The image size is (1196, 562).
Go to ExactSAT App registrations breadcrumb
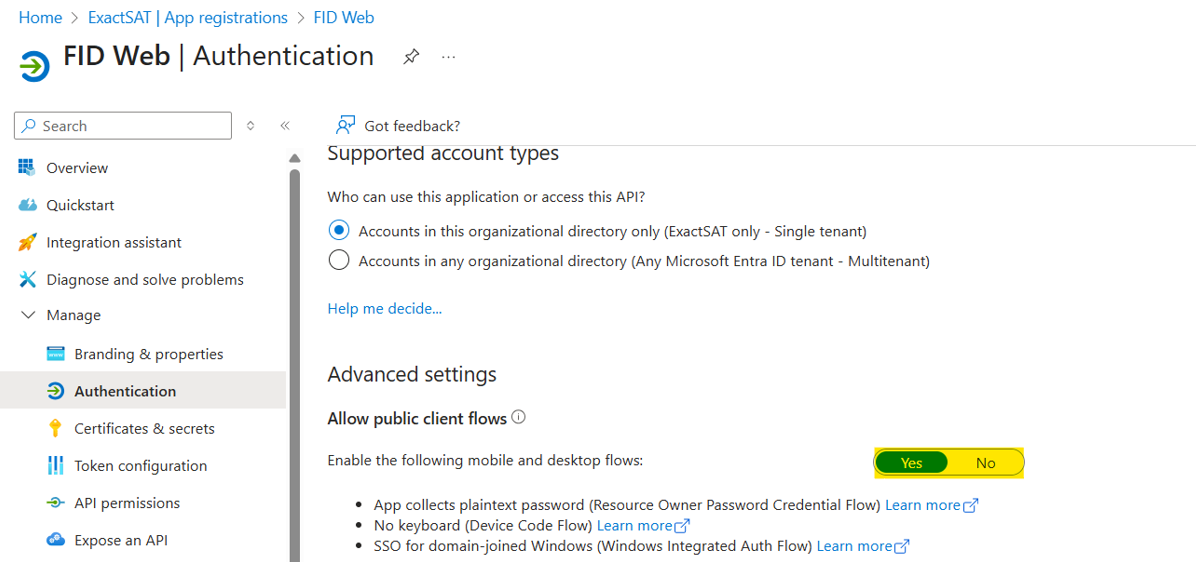(x=188, y=18)
